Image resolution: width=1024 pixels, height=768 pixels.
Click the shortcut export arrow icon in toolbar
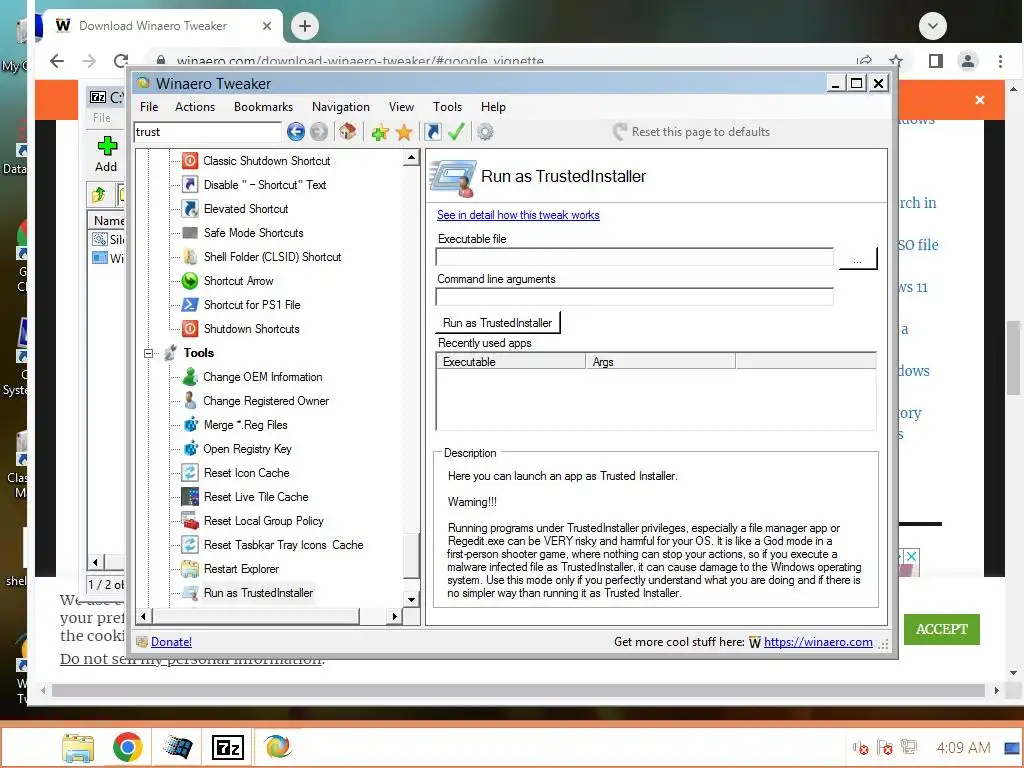click(x=432, y=132)
